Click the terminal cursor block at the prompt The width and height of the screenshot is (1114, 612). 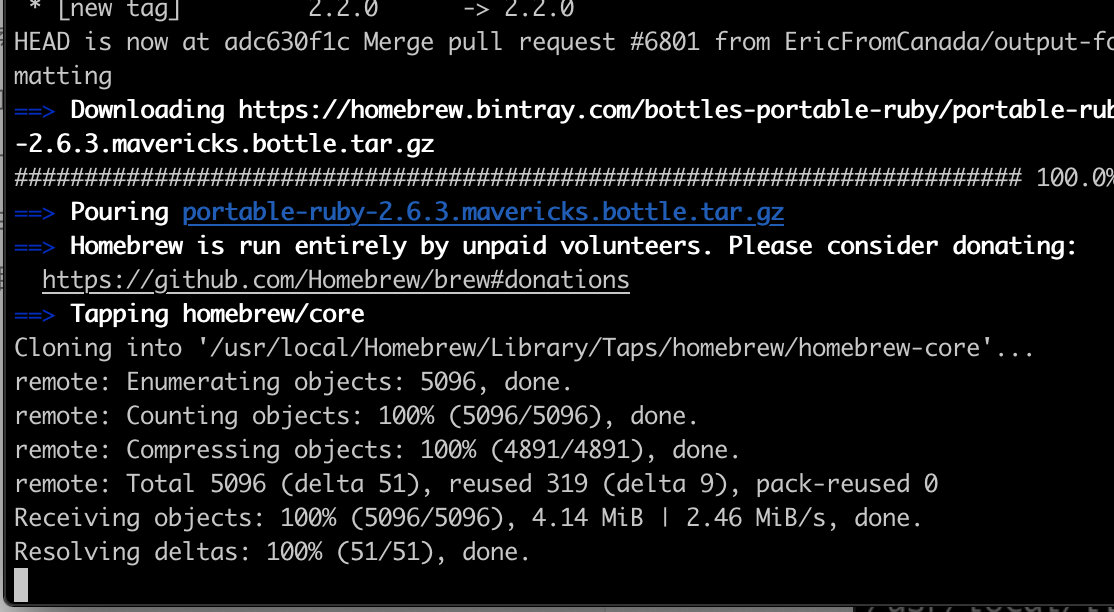point(21,584)
